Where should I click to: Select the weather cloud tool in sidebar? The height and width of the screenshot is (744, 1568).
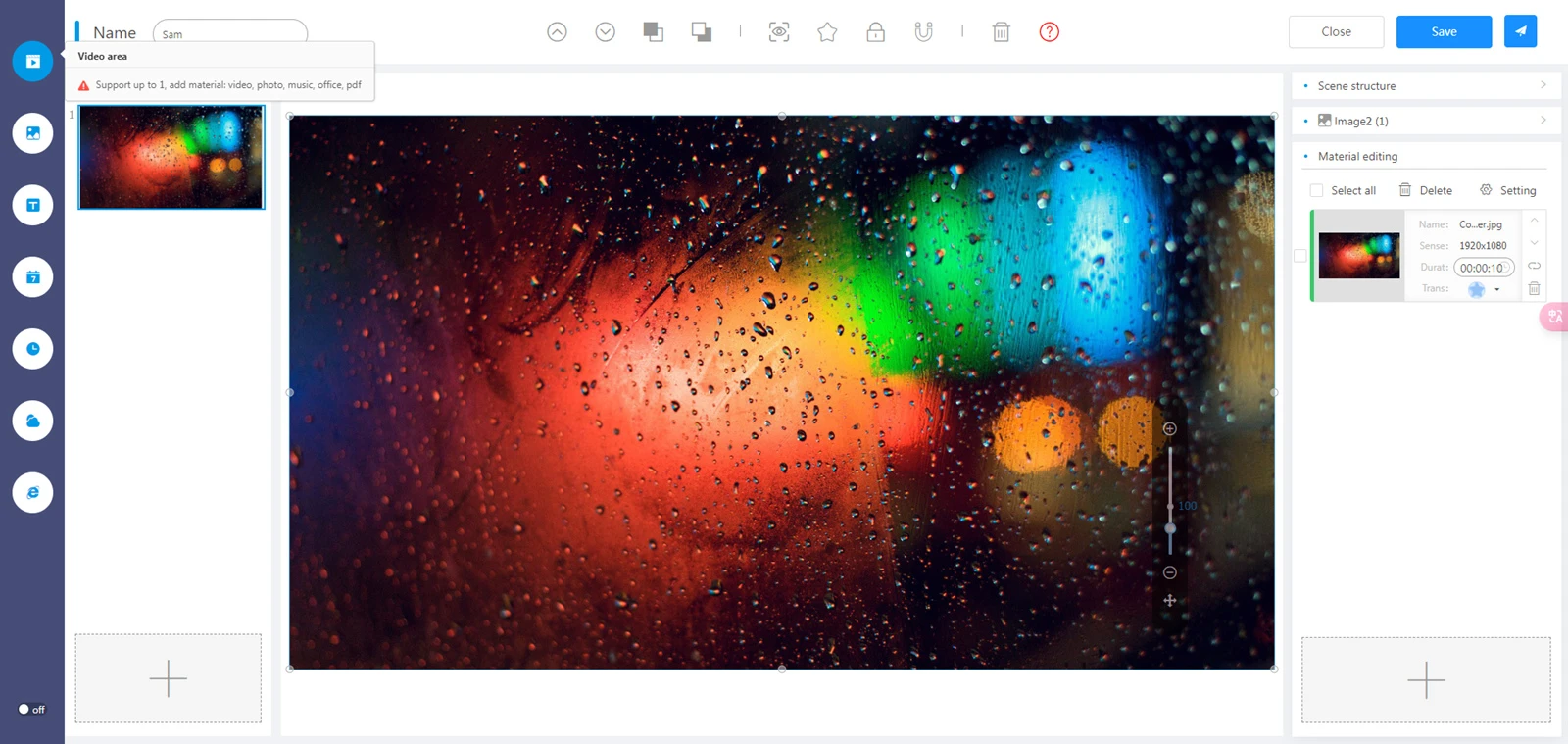(x=32, y=421)
